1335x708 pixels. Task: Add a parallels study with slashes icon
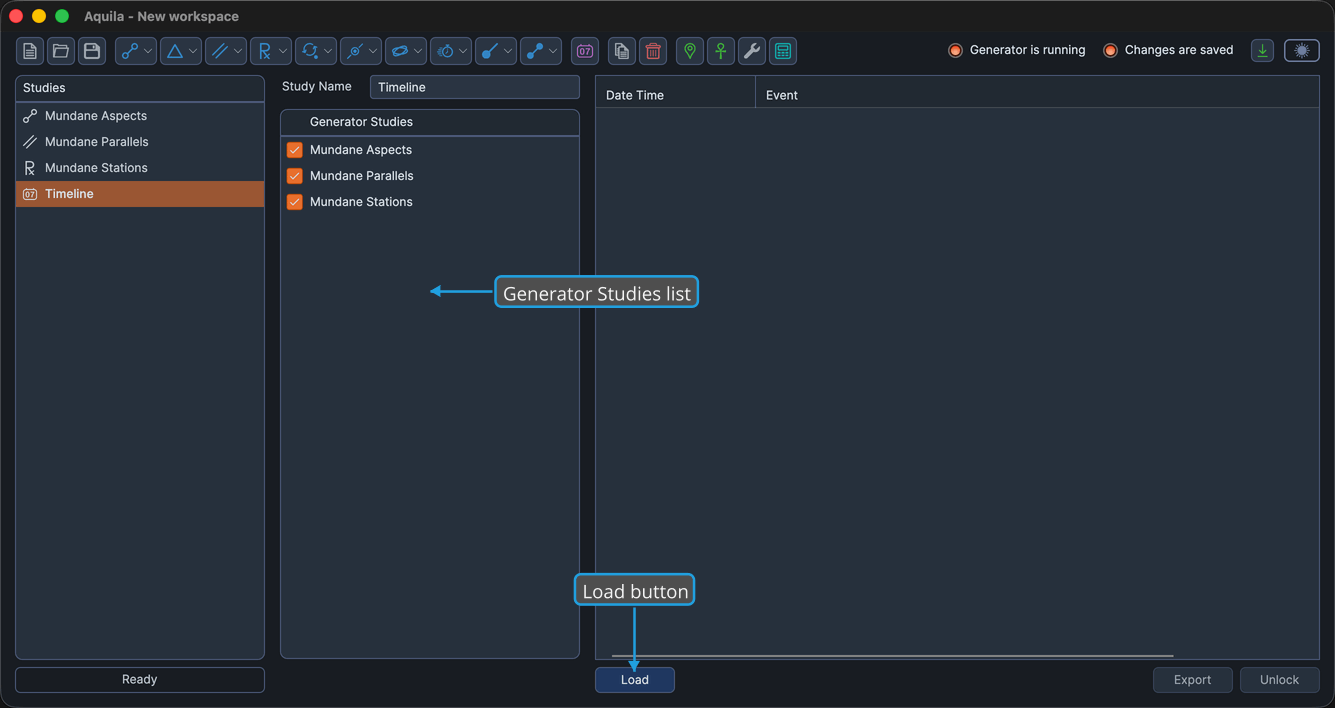tap(220, 51)
